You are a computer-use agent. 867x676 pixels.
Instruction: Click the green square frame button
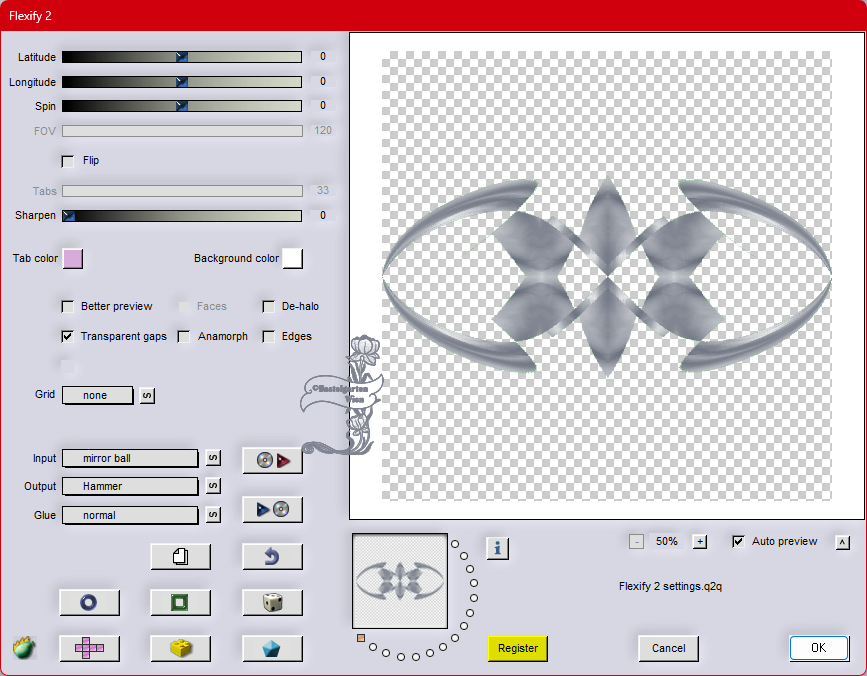[x=180, y=602]
